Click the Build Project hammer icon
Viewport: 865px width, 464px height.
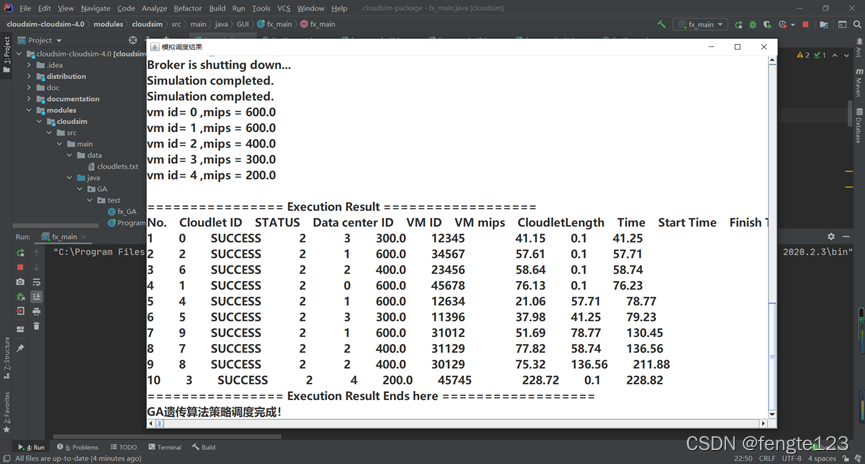click(661, 24)
